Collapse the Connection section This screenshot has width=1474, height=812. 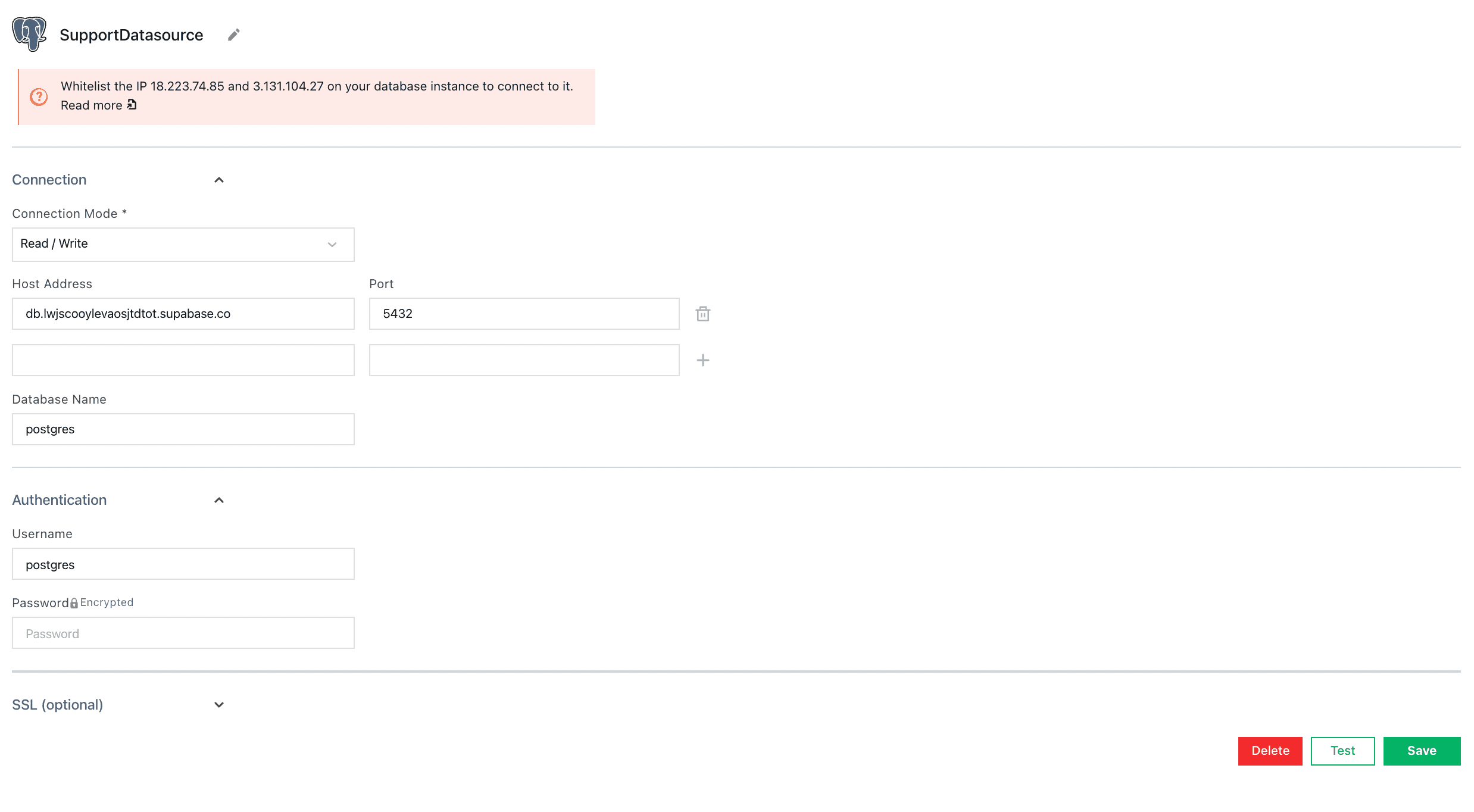click(x=219, y=179)
